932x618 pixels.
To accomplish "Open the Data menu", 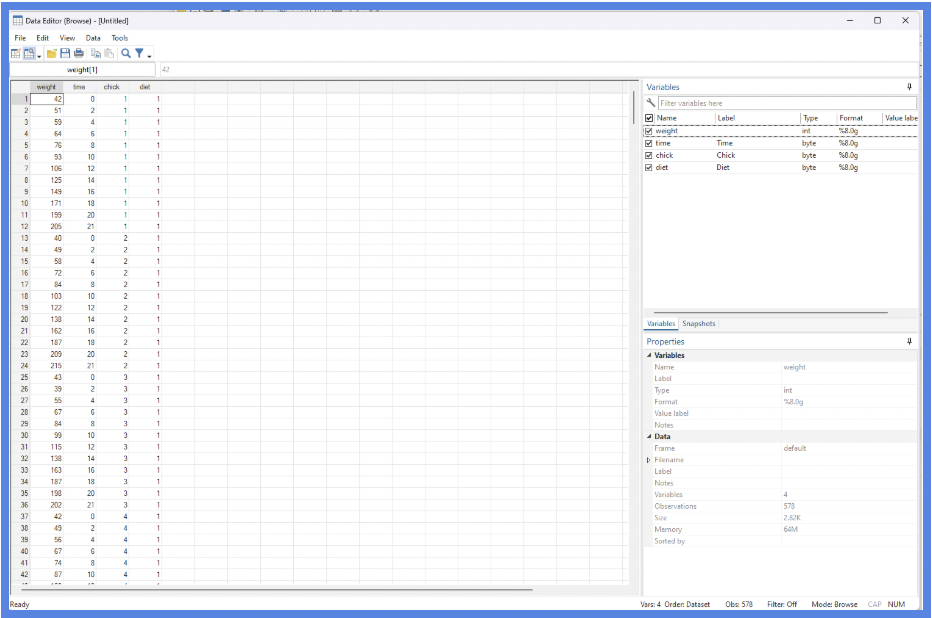I will (x=93, y=38).
